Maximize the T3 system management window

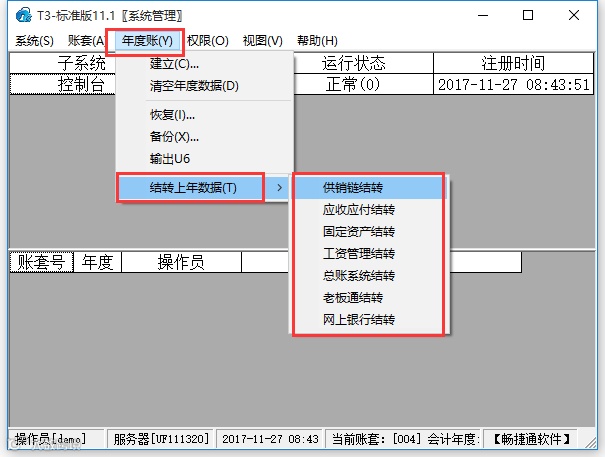click(528, 15)
